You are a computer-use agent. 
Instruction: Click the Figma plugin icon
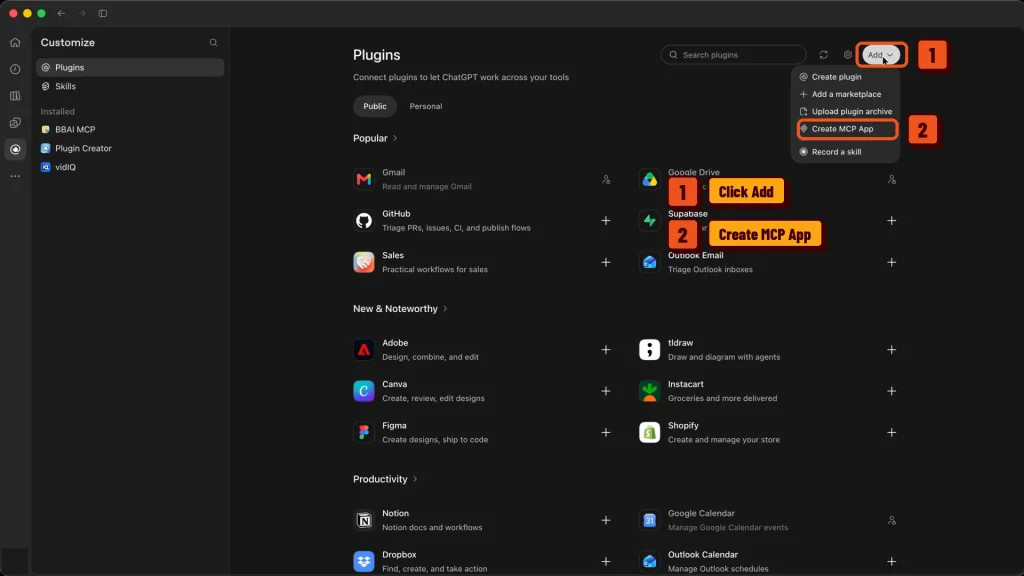(364, 432)
